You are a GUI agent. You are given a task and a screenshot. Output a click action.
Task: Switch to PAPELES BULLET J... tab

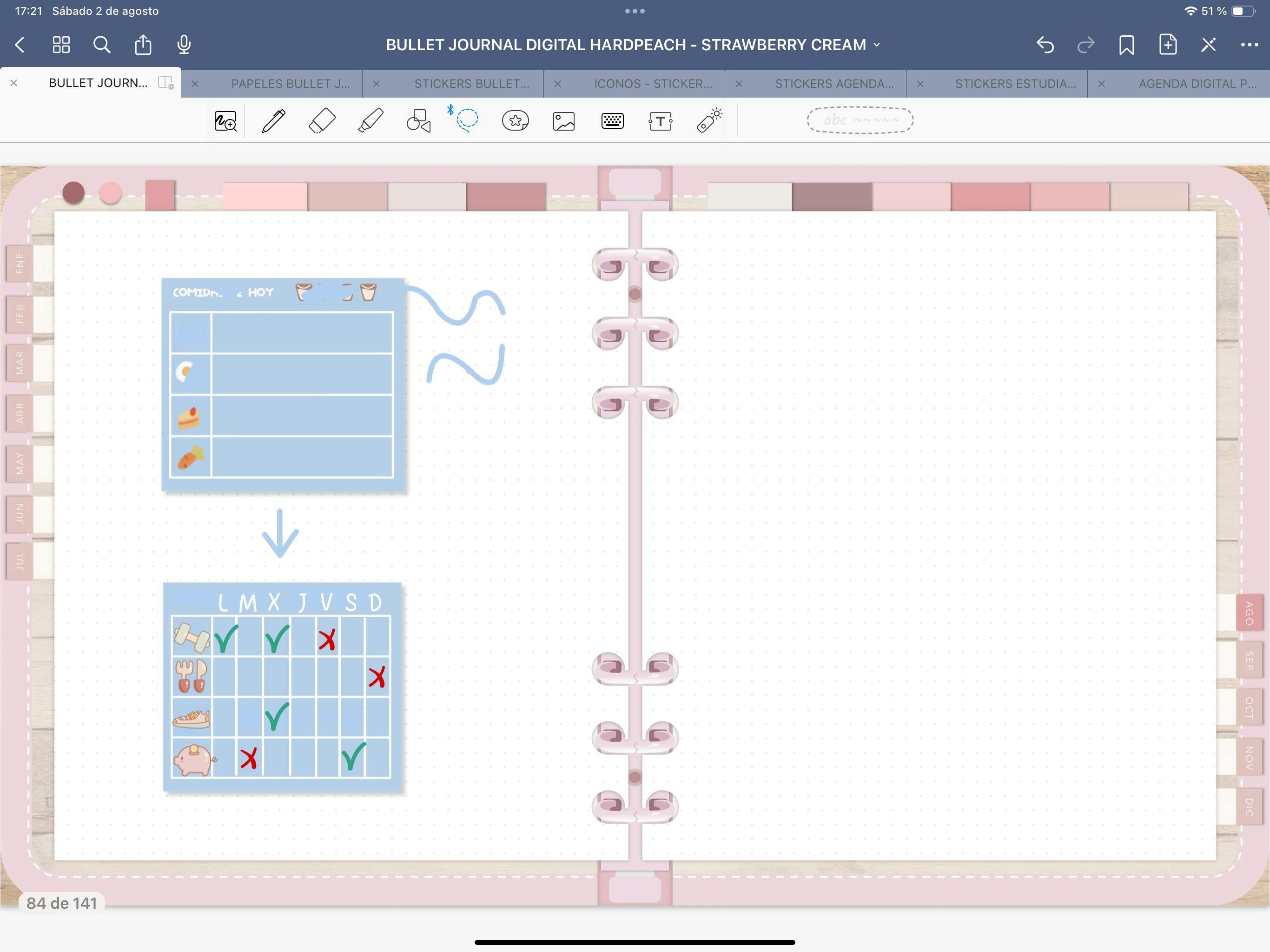click(290, 84)
